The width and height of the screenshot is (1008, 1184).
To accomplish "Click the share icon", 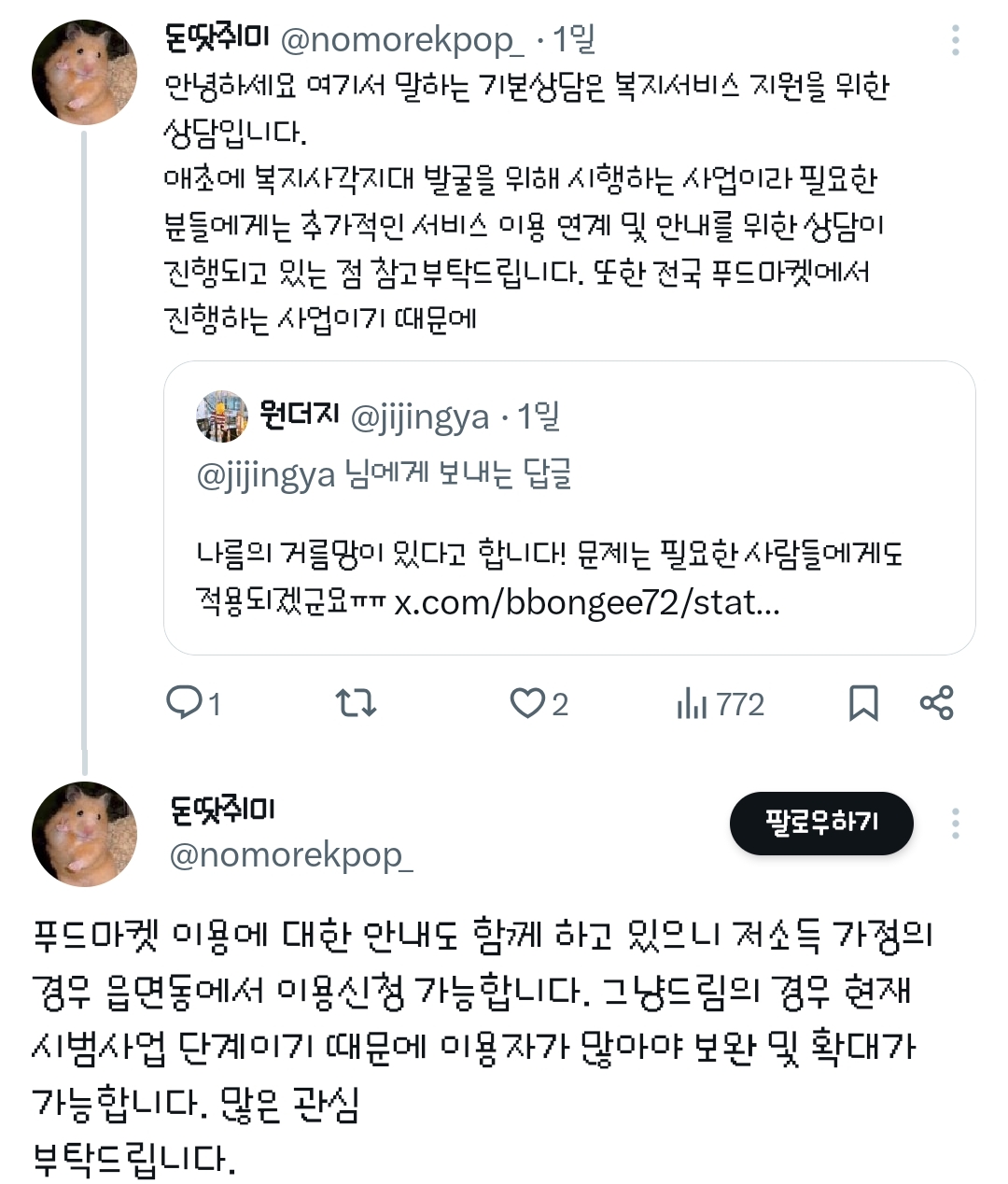I will tap(937, 702).
